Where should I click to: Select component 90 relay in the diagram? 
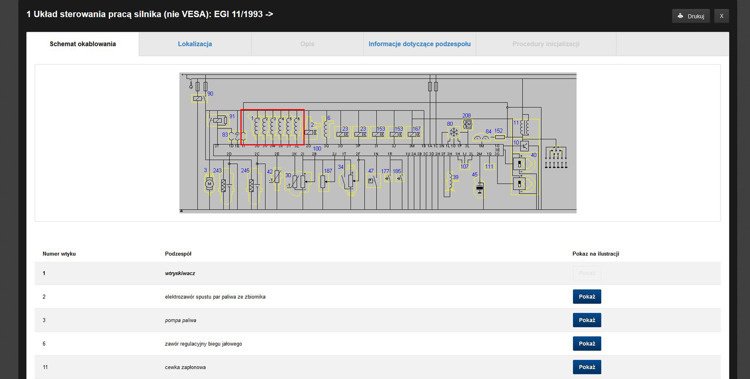coord(199,99)
